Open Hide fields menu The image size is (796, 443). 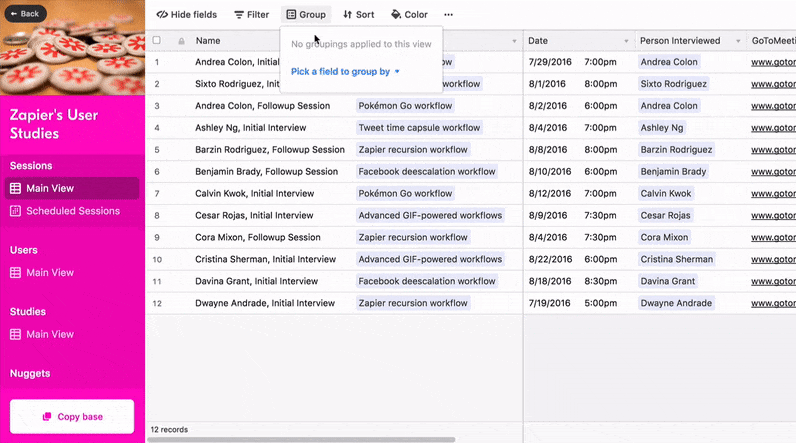coord(187,15)
